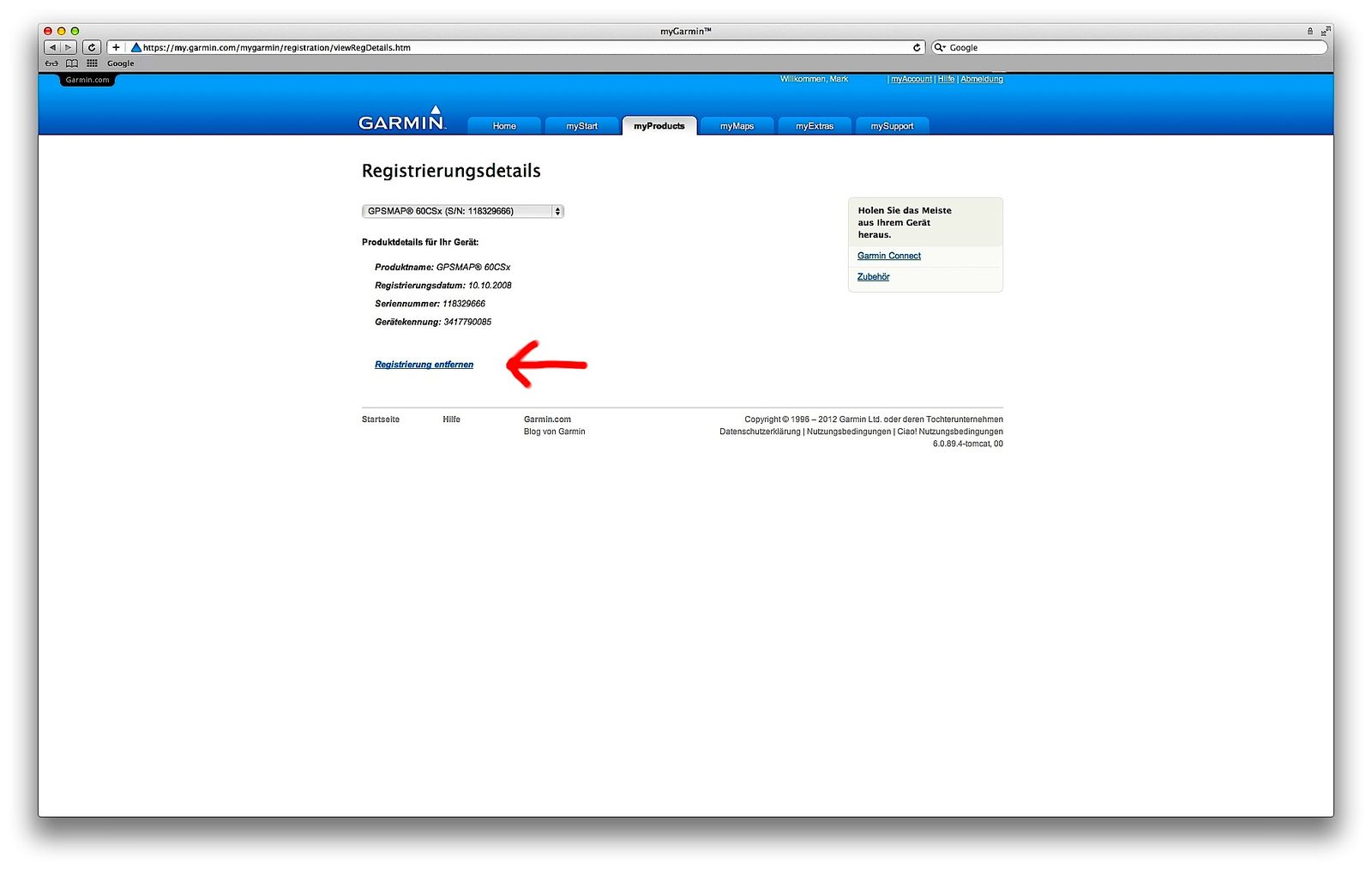Enter full screen using the top-right arrows icon

tap(1325, 31)
